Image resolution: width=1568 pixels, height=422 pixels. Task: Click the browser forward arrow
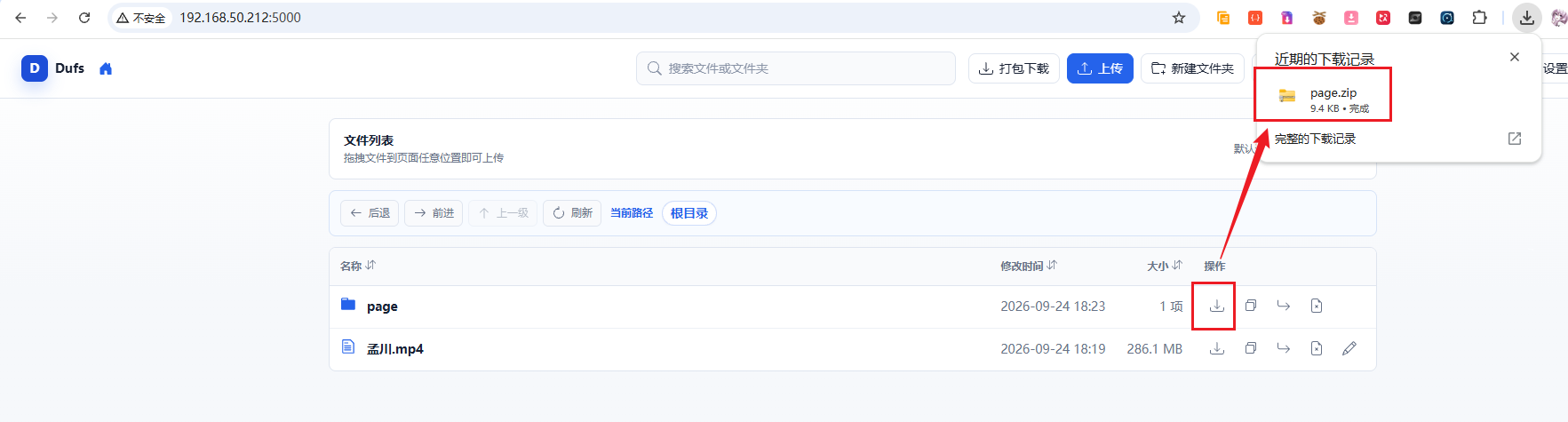[52, 18]
